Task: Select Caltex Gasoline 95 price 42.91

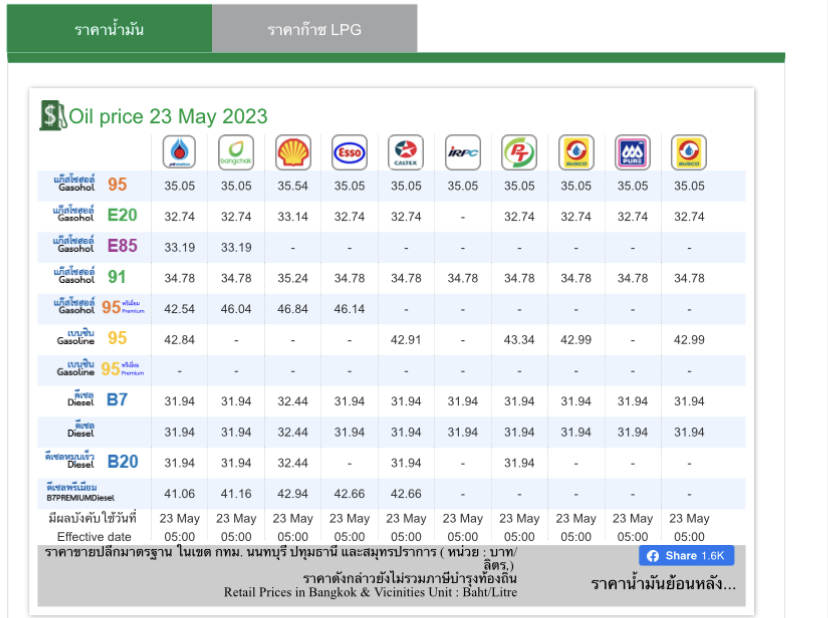Action: click(x=406, y=340)
